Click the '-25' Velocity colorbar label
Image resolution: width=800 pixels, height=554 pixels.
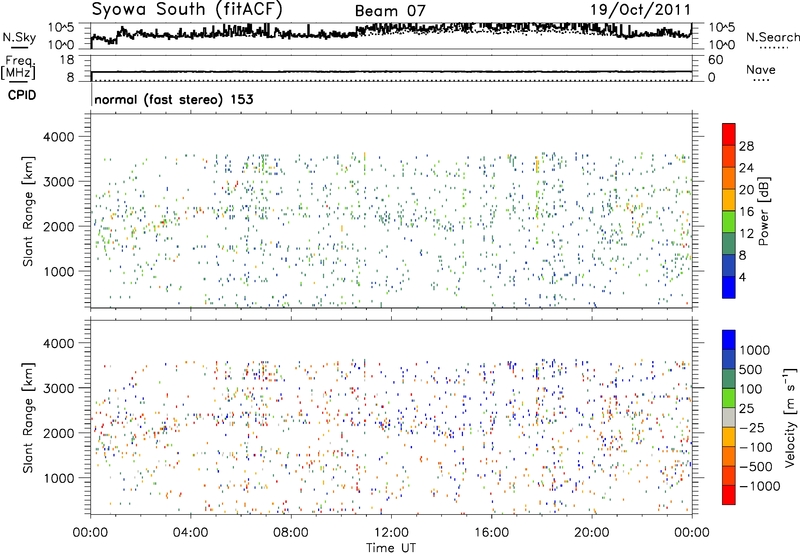(752, 427)
